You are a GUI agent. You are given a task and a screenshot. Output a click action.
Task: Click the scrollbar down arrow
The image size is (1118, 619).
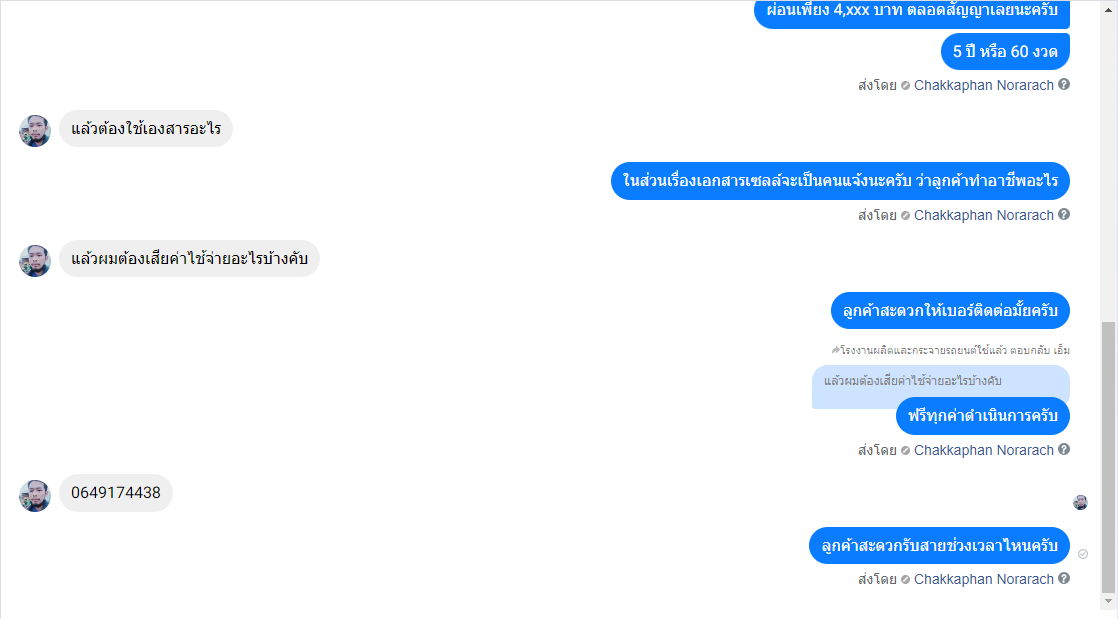click(1109, 602)
